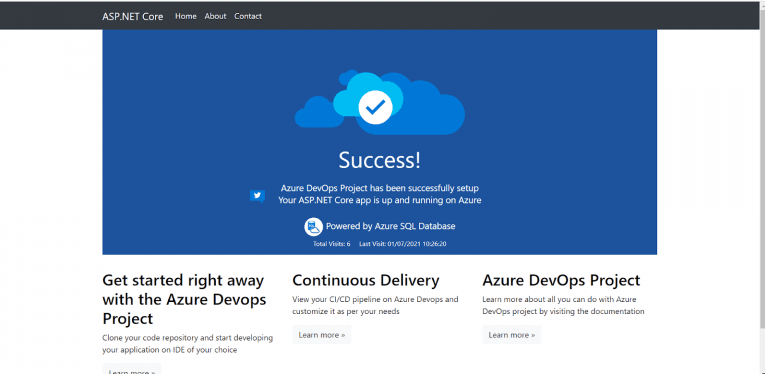Click 'Azure DevOps Project has been successfully setup' text
Viewport: 765px width, 374px height.
380,188
